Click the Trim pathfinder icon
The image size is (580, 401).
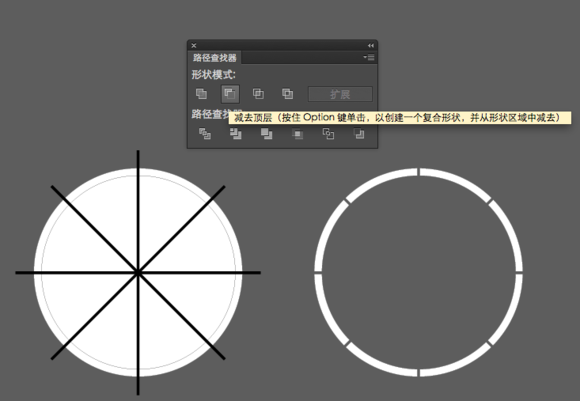236,134
